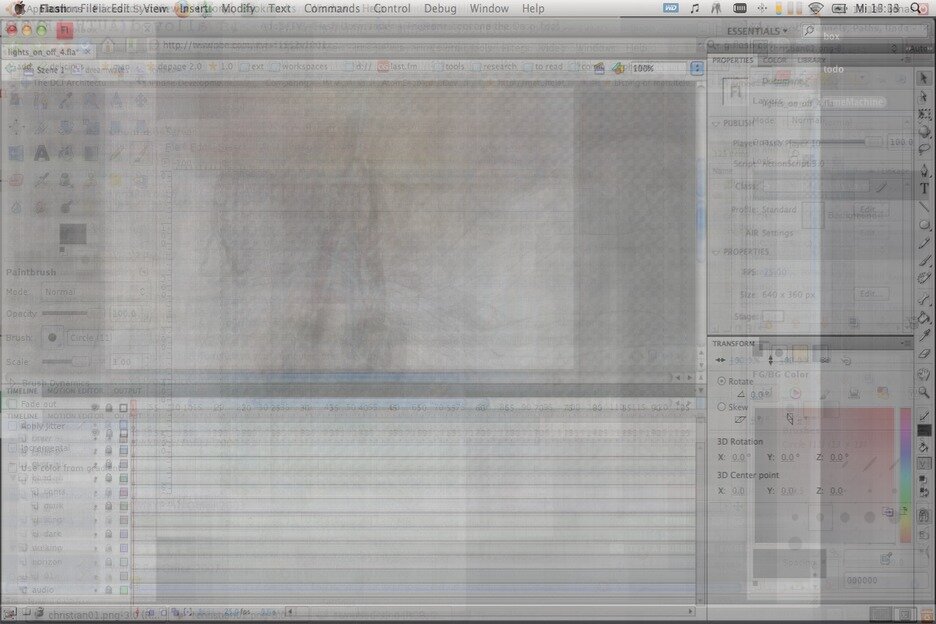Click the Stage color swatch
This screenshot has width=936, height=624.
773,316
